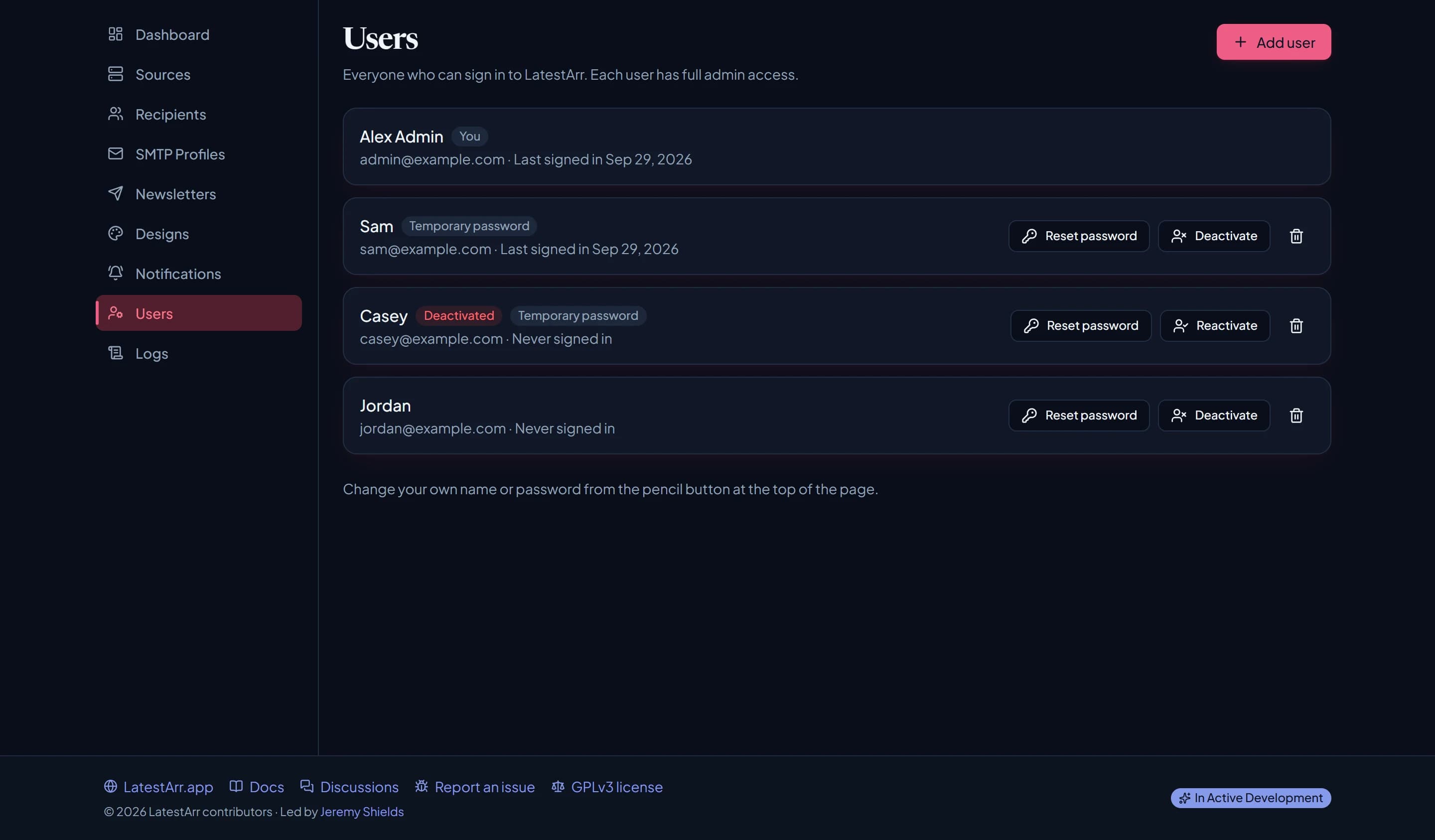Switch to the Newsletters page

pyautogui.click(x=199, y=194)
